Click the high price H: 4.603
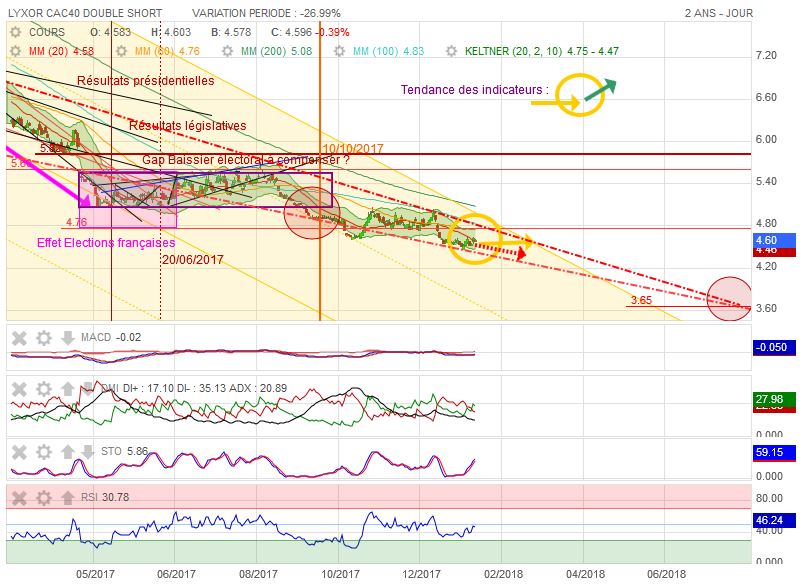 point(171,32)
